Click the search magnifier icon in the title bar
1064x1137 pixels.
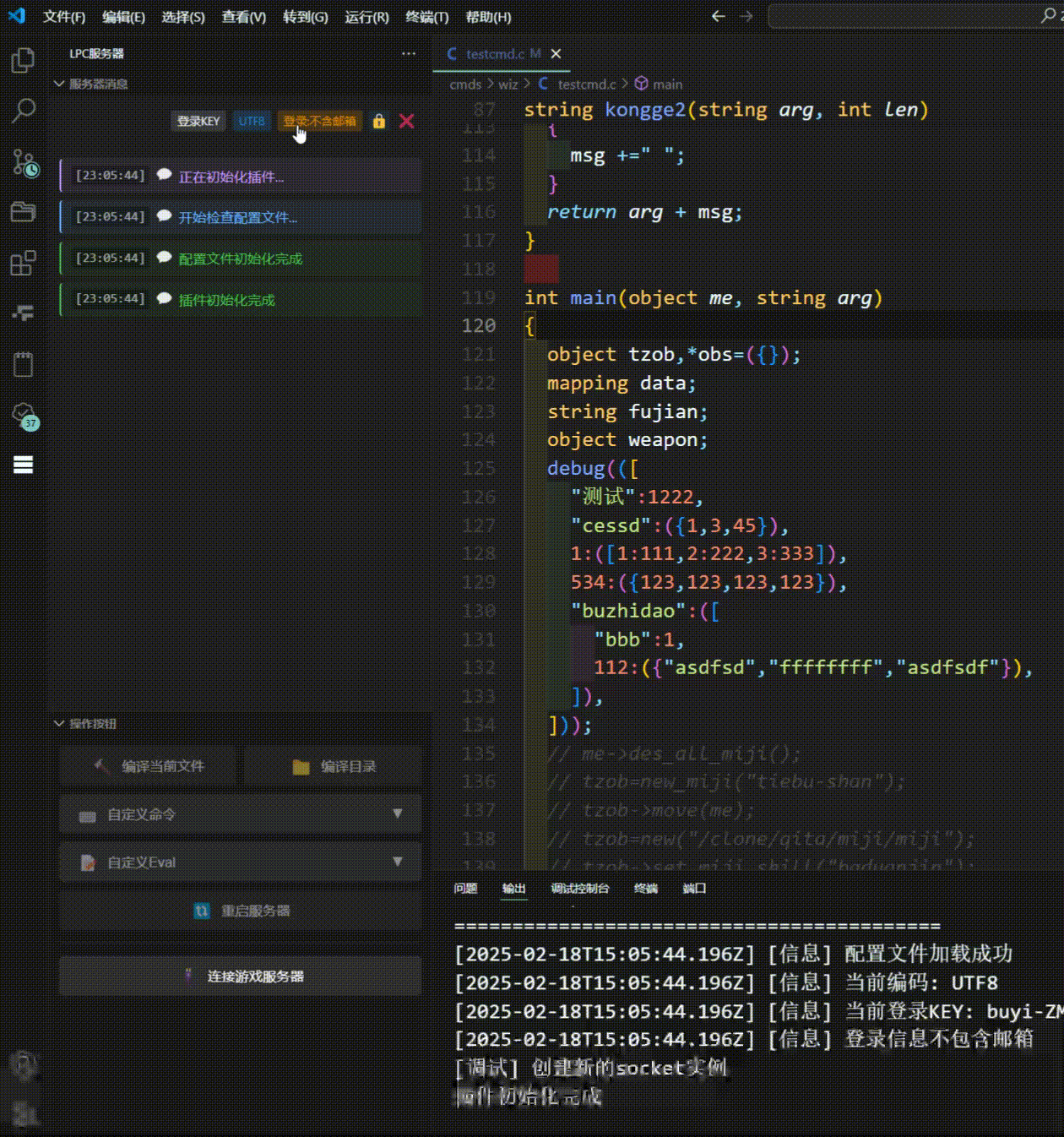point(1048,16)
